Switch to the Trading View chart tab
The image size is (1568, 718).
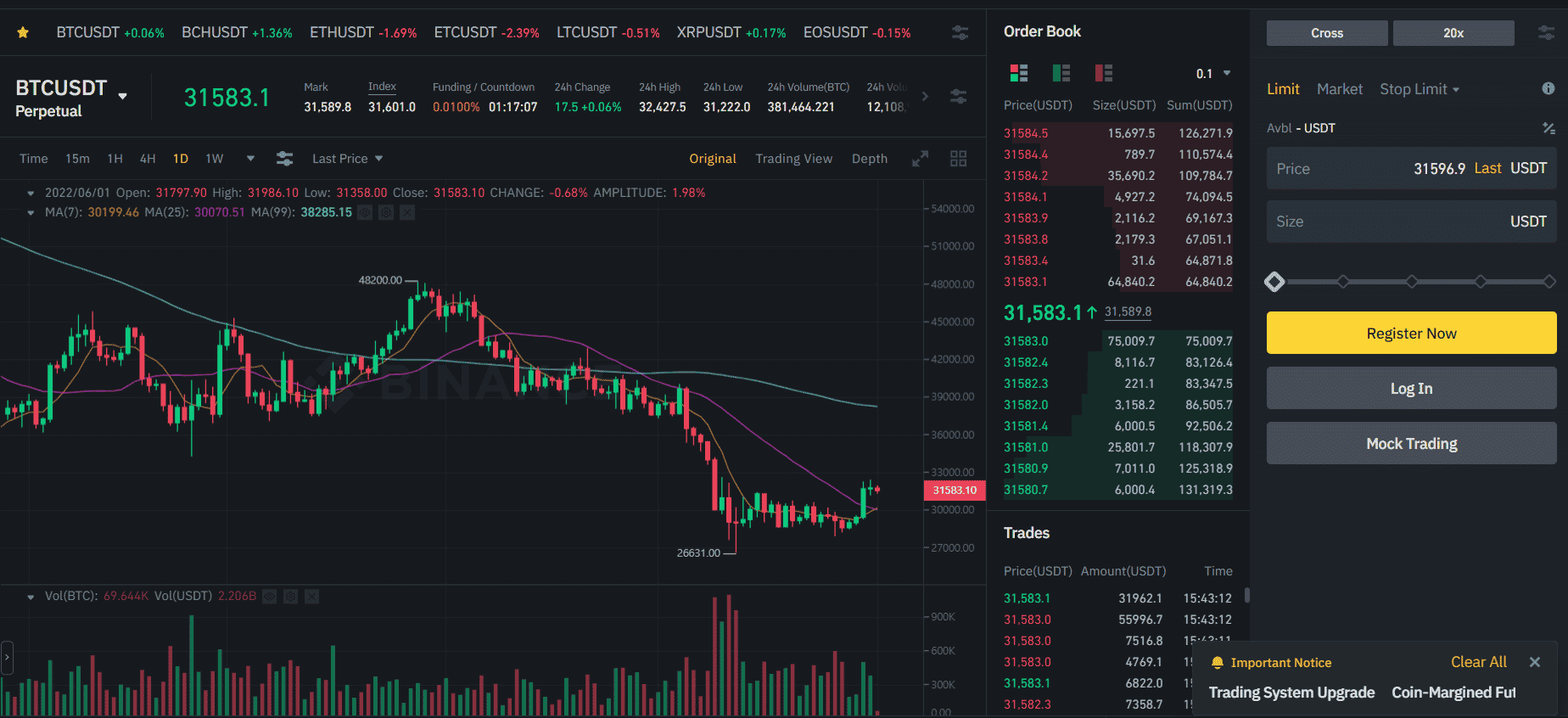(793, 159)
